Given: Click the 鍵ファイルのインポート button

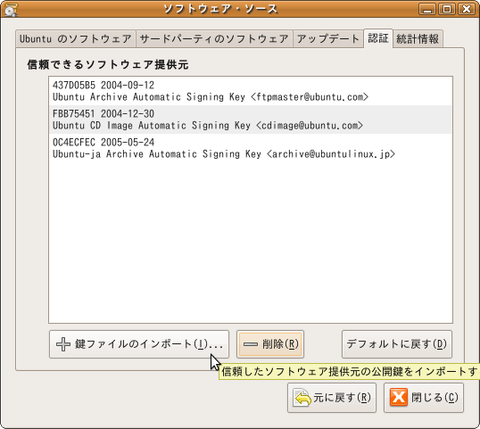Looking at the screenshot, I should point(139,344).
